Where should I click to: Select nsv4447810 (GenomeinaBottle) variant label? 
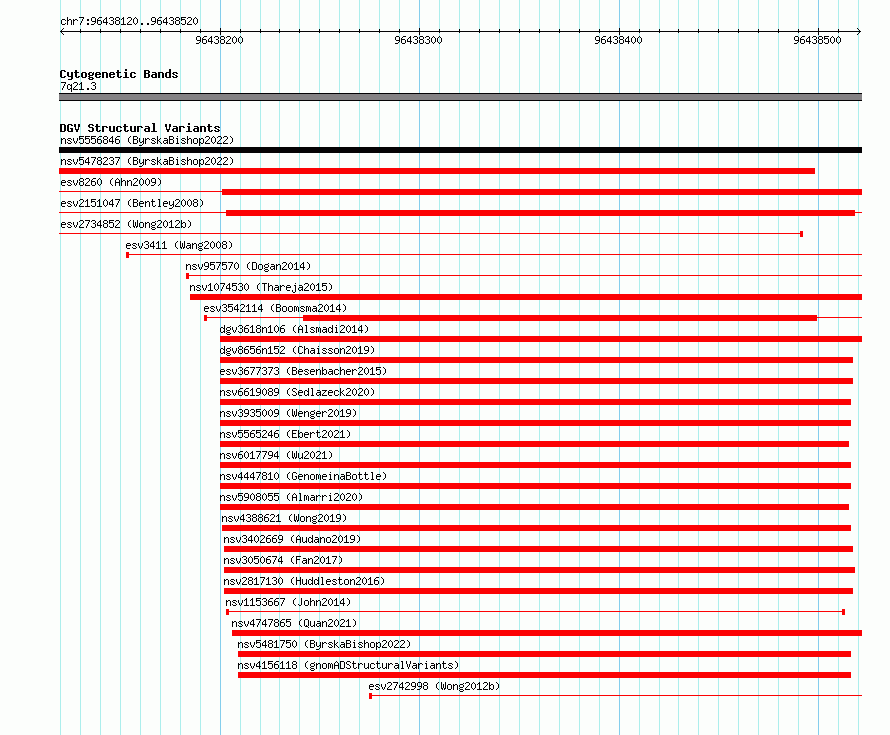tap(303, 476)
